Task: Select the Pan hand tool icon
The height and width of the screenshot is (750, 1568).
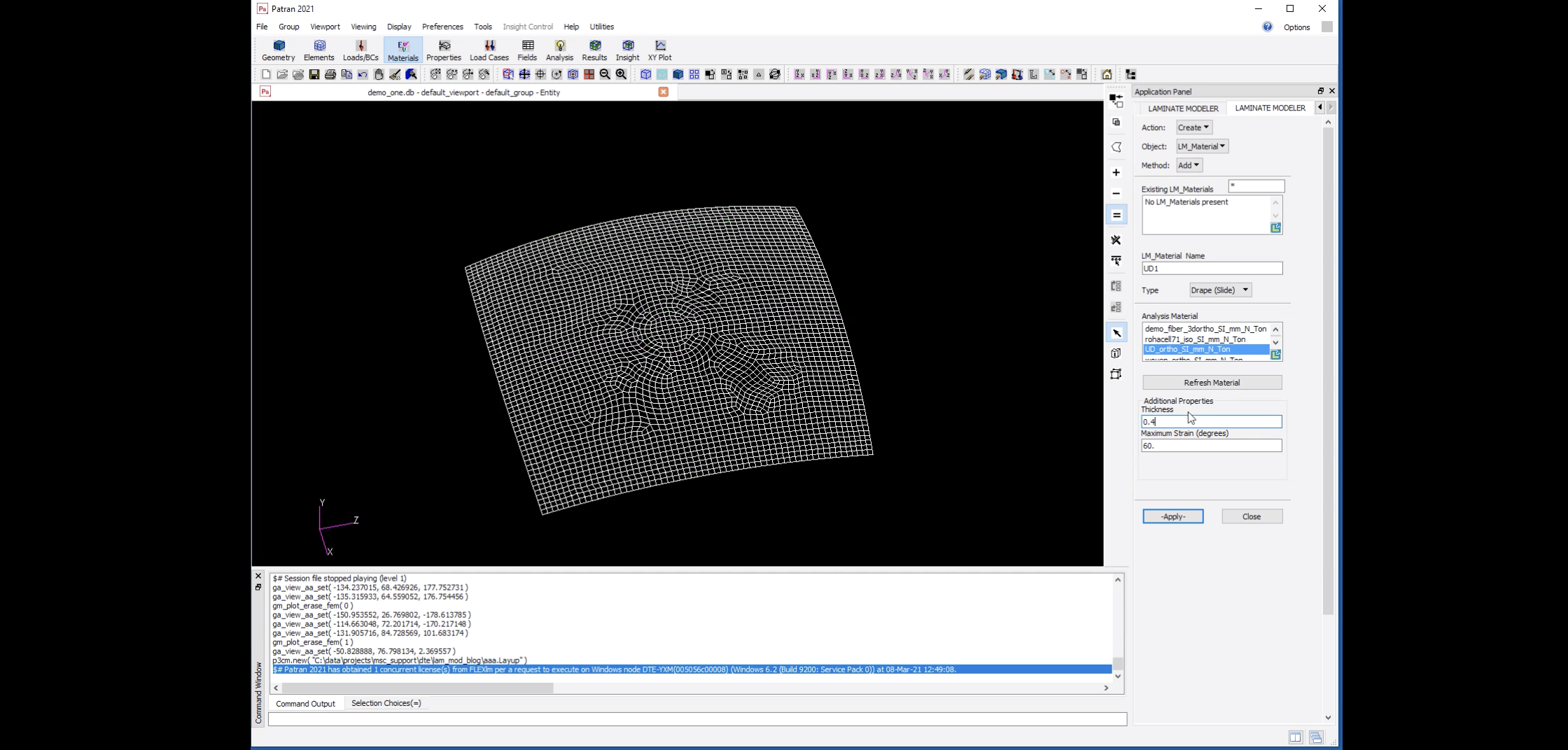Action: coord(379,74)
